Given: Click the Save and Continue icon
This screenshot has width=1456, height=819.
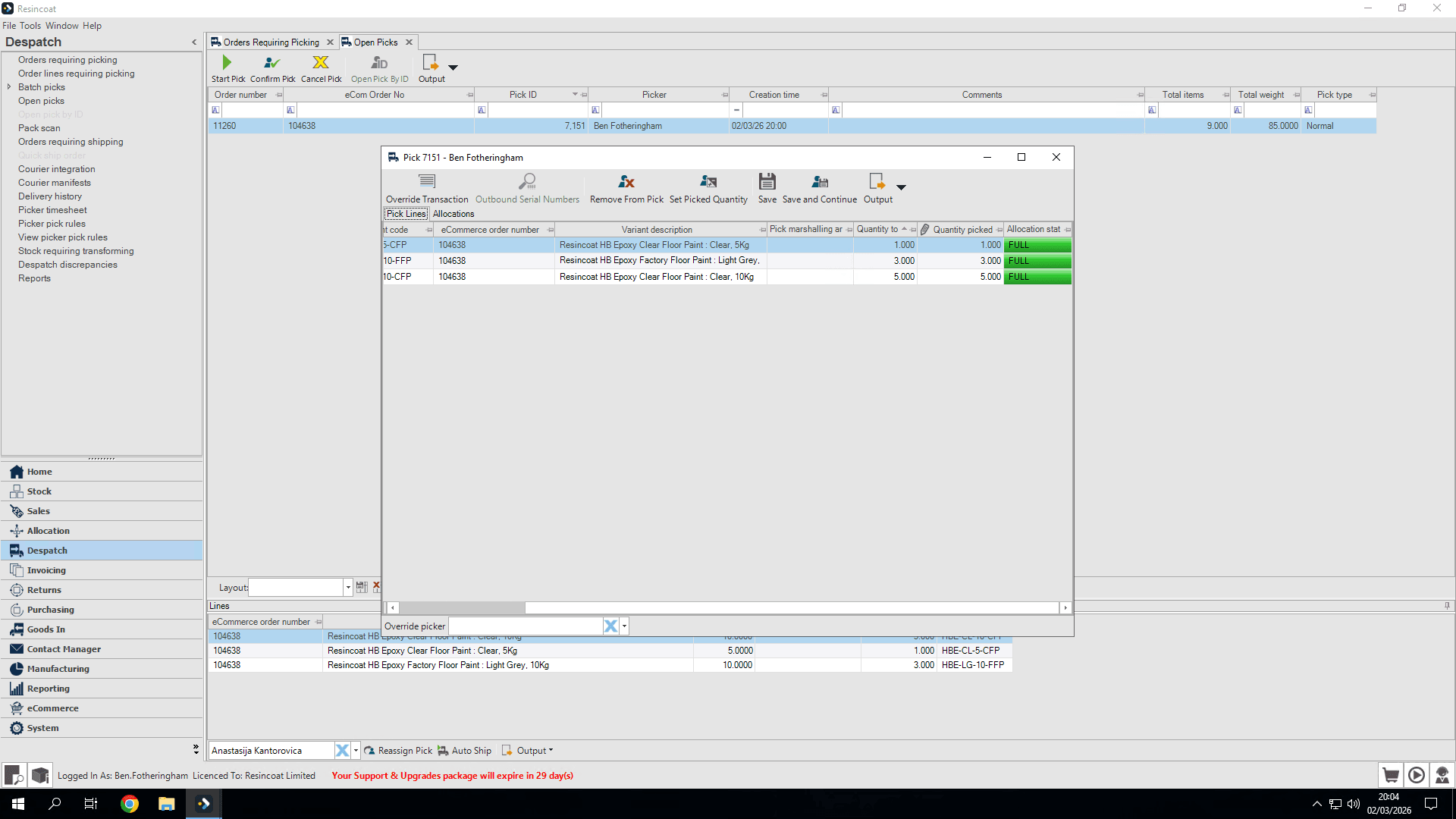Looking at the screenshot, I should tap(820, 181).
